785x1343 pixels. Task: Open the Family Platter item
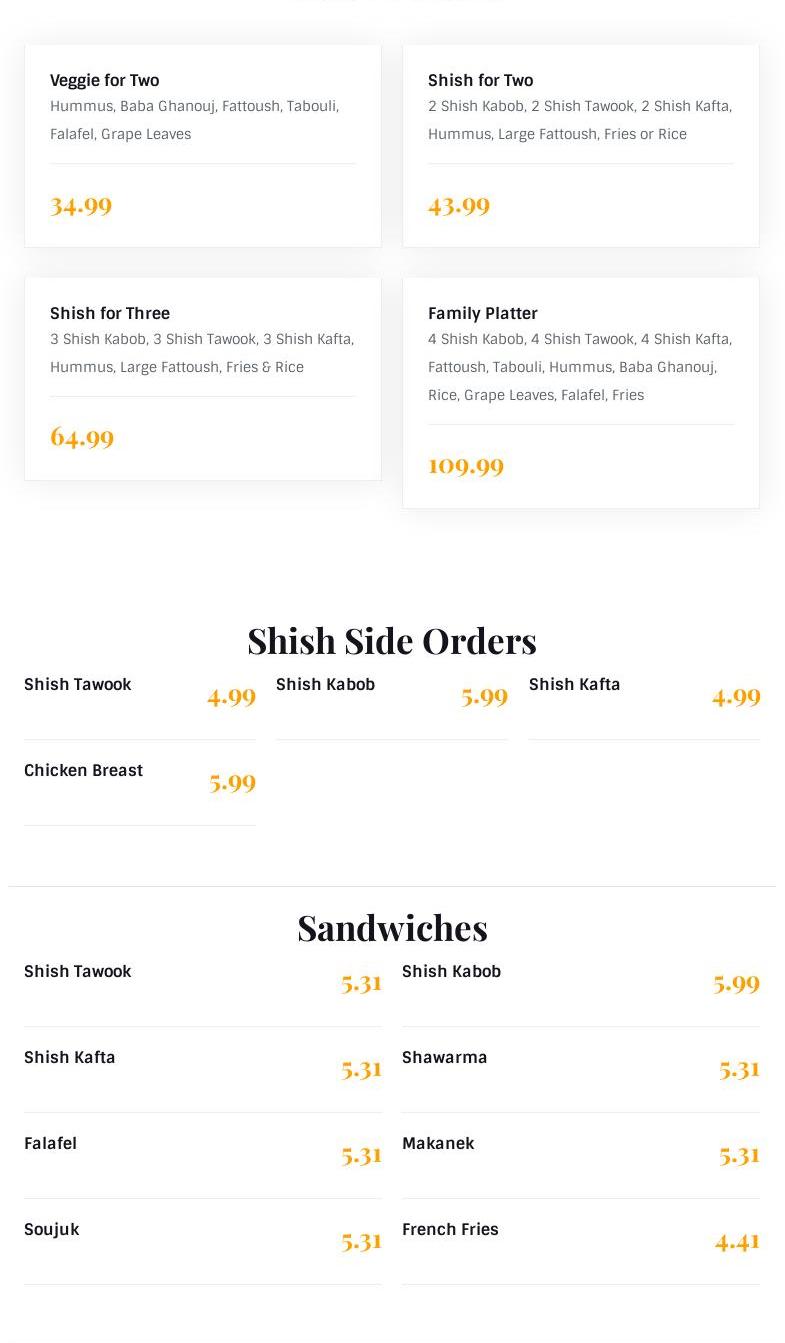(483, 313)
